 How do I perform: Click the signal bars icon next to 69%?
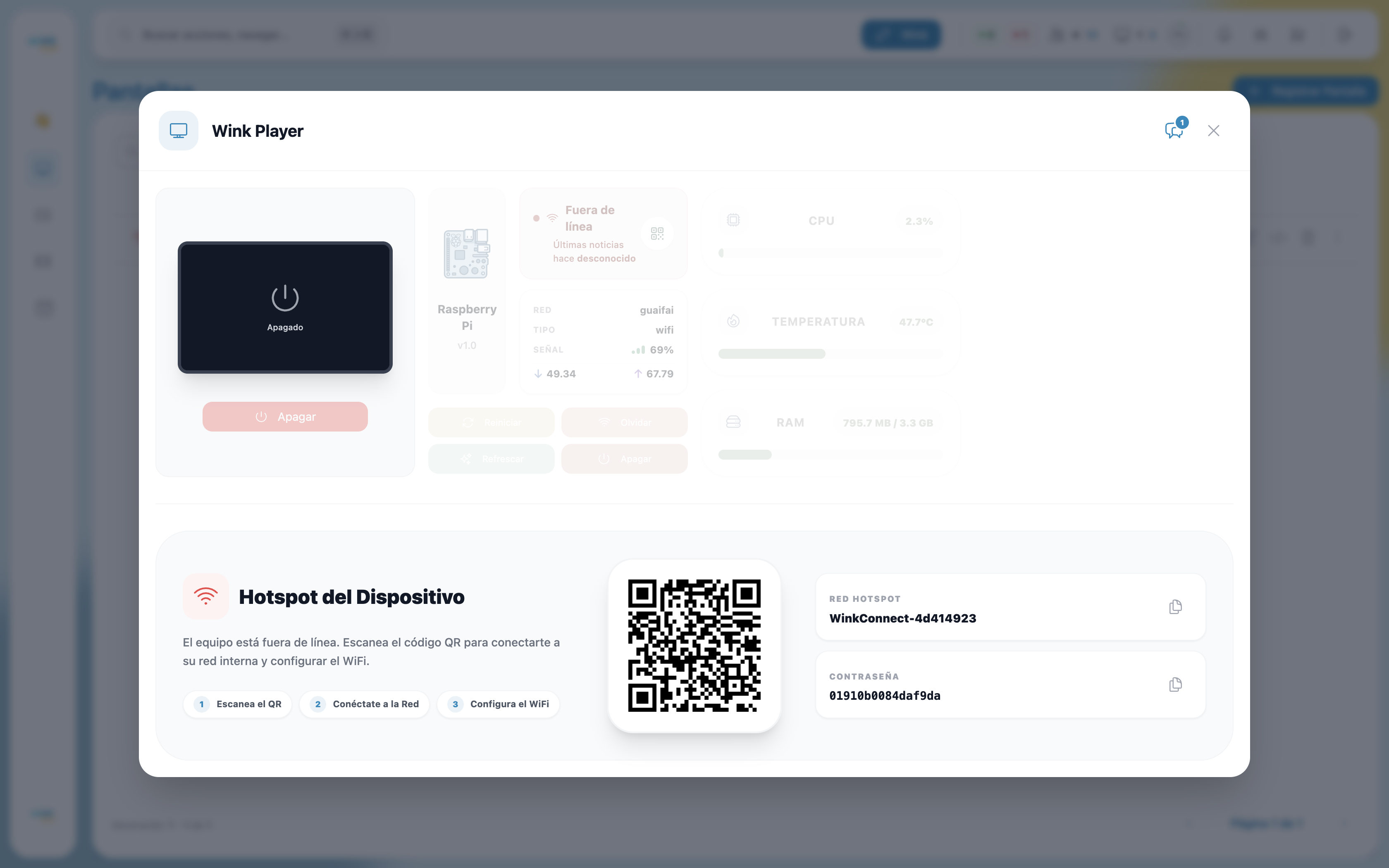pos(638,350)
